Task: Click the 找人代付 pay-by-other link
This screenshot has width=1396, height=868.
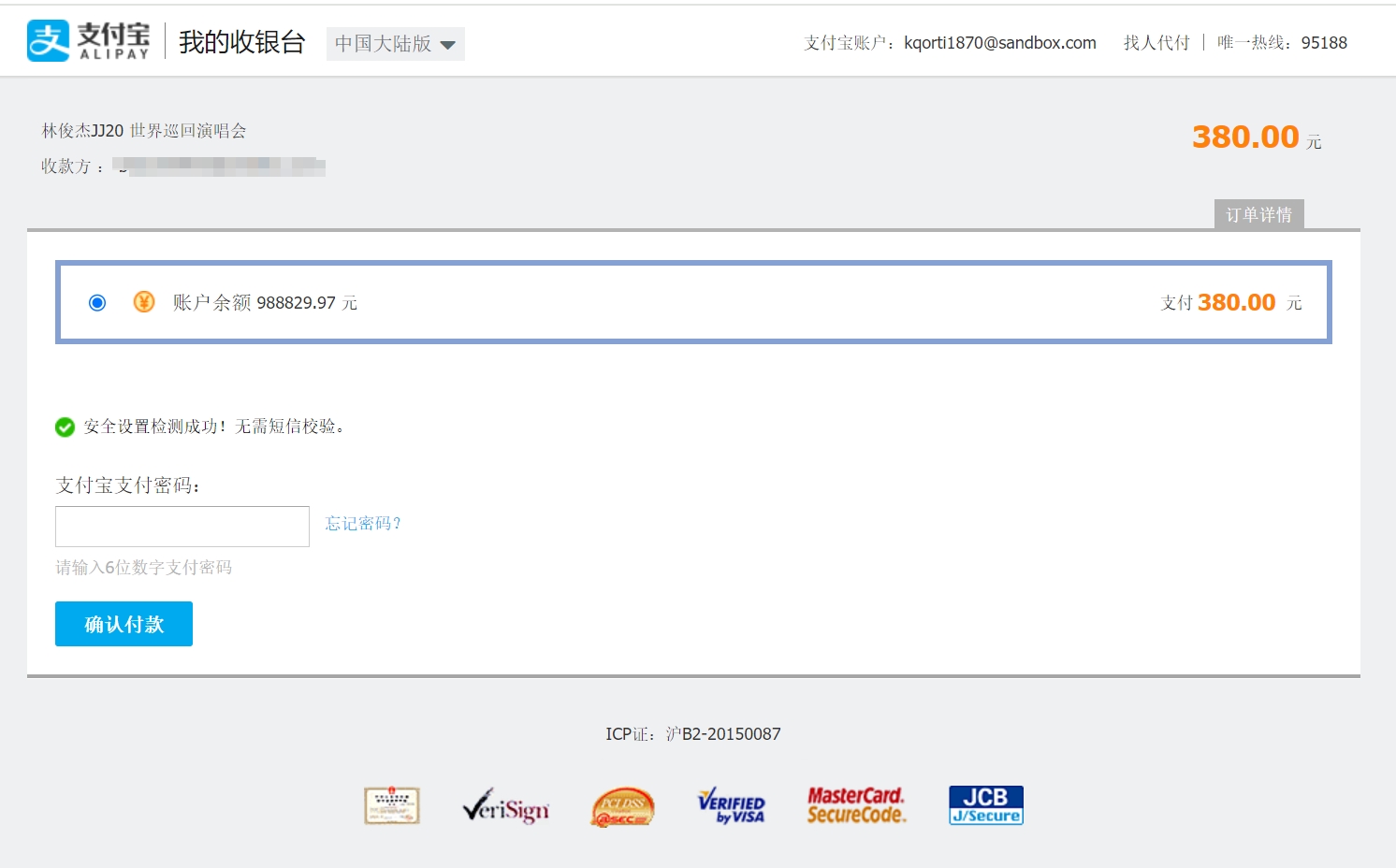Action: (1156, 43)
